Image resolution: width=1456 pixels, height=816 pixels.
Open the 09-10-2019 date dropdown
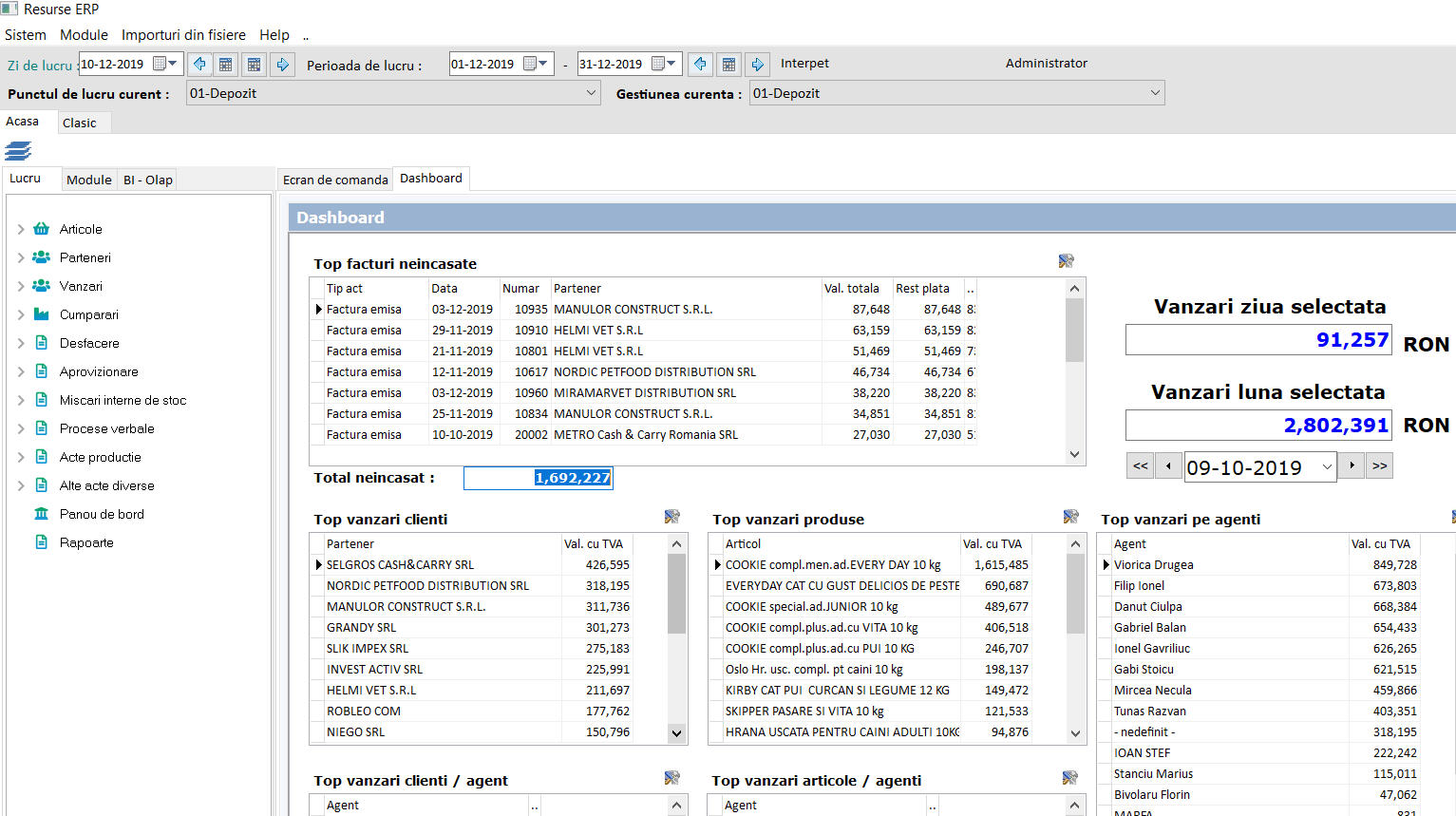(x=1326, y=467)
